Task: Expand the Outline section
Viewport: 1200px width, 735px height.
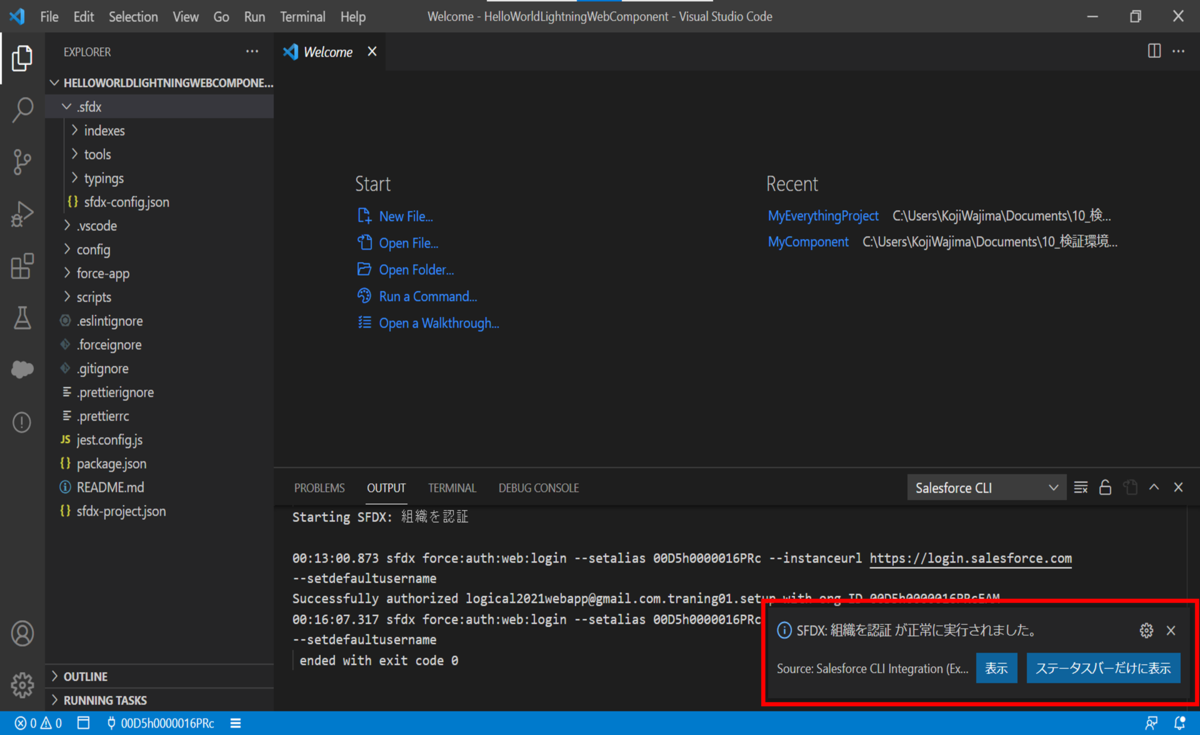Action: point(160,677)
